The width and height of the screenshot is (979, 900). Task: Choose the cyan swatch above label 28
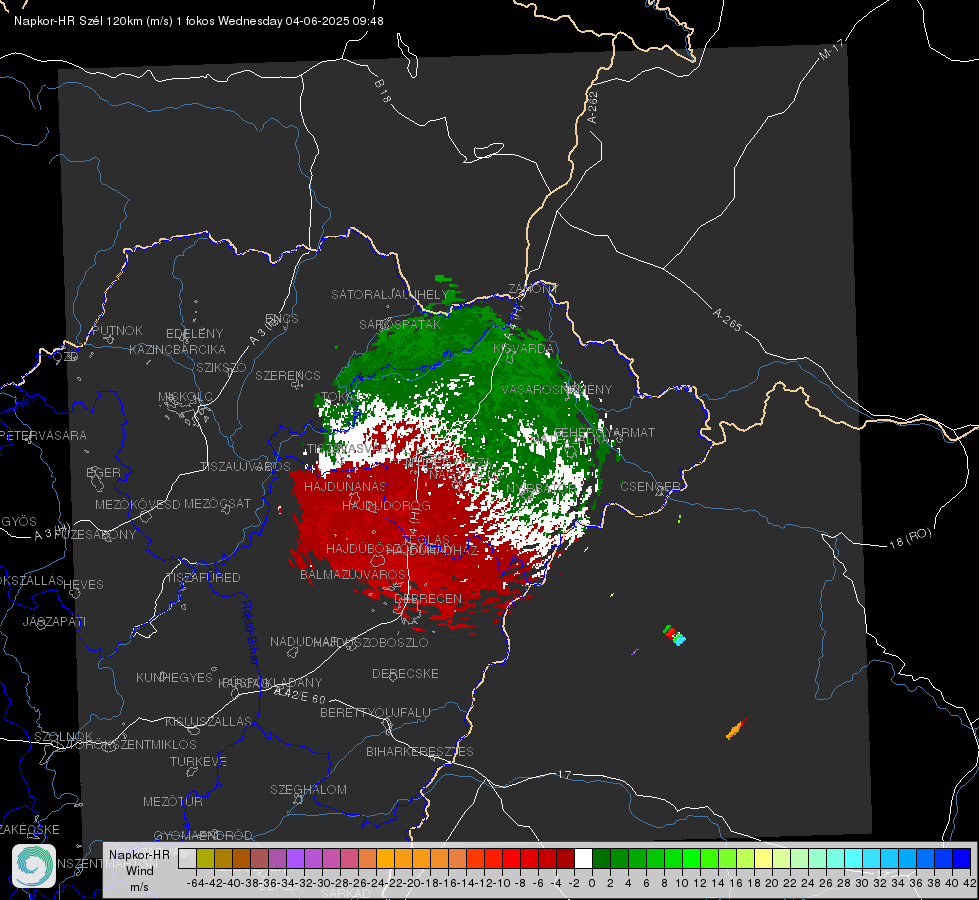tap(854, 859)
